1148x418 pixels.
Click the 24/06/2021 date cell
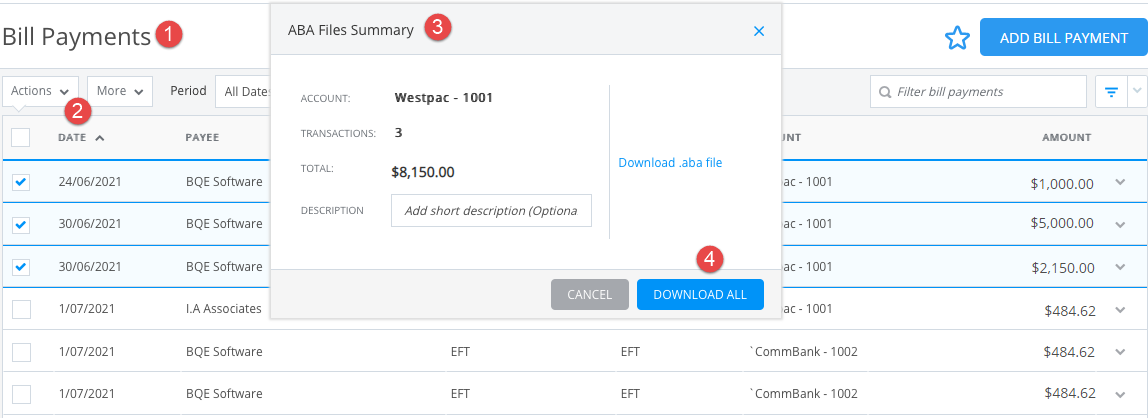(x=90, y=182)
